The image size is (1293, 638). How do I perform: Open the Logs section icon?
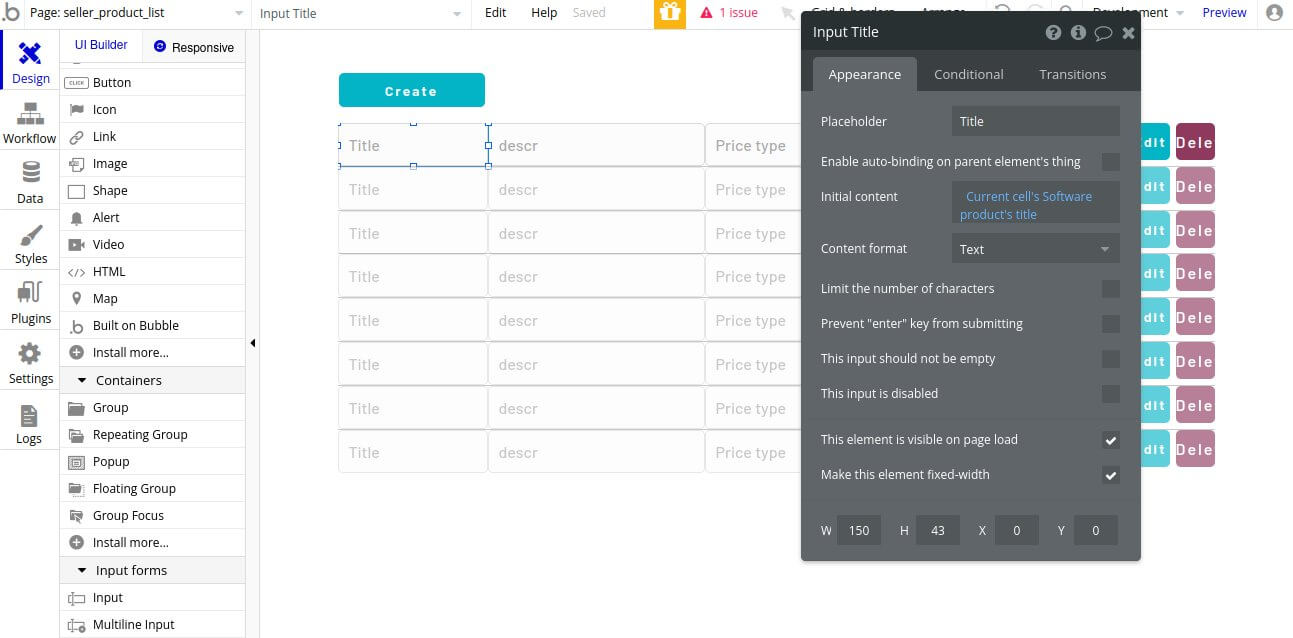(x=29, y=424)
